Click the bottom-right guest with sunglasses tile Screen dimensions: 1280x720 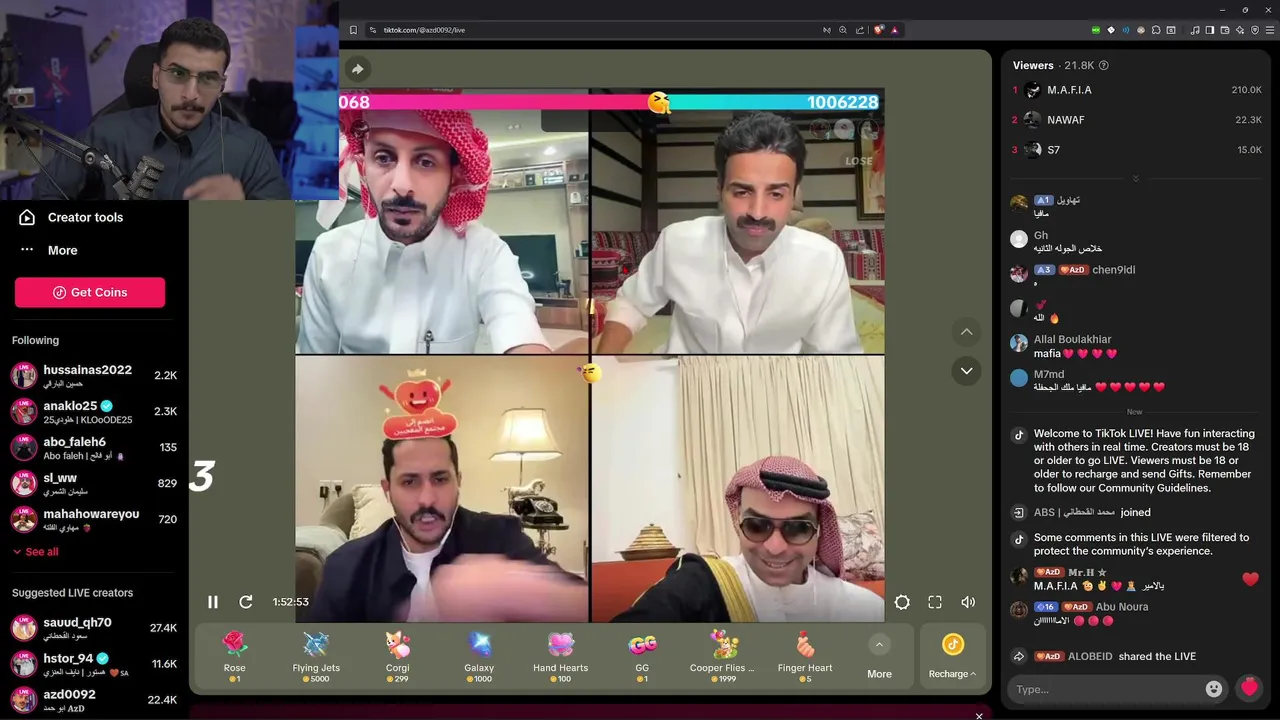pos(738,489)
